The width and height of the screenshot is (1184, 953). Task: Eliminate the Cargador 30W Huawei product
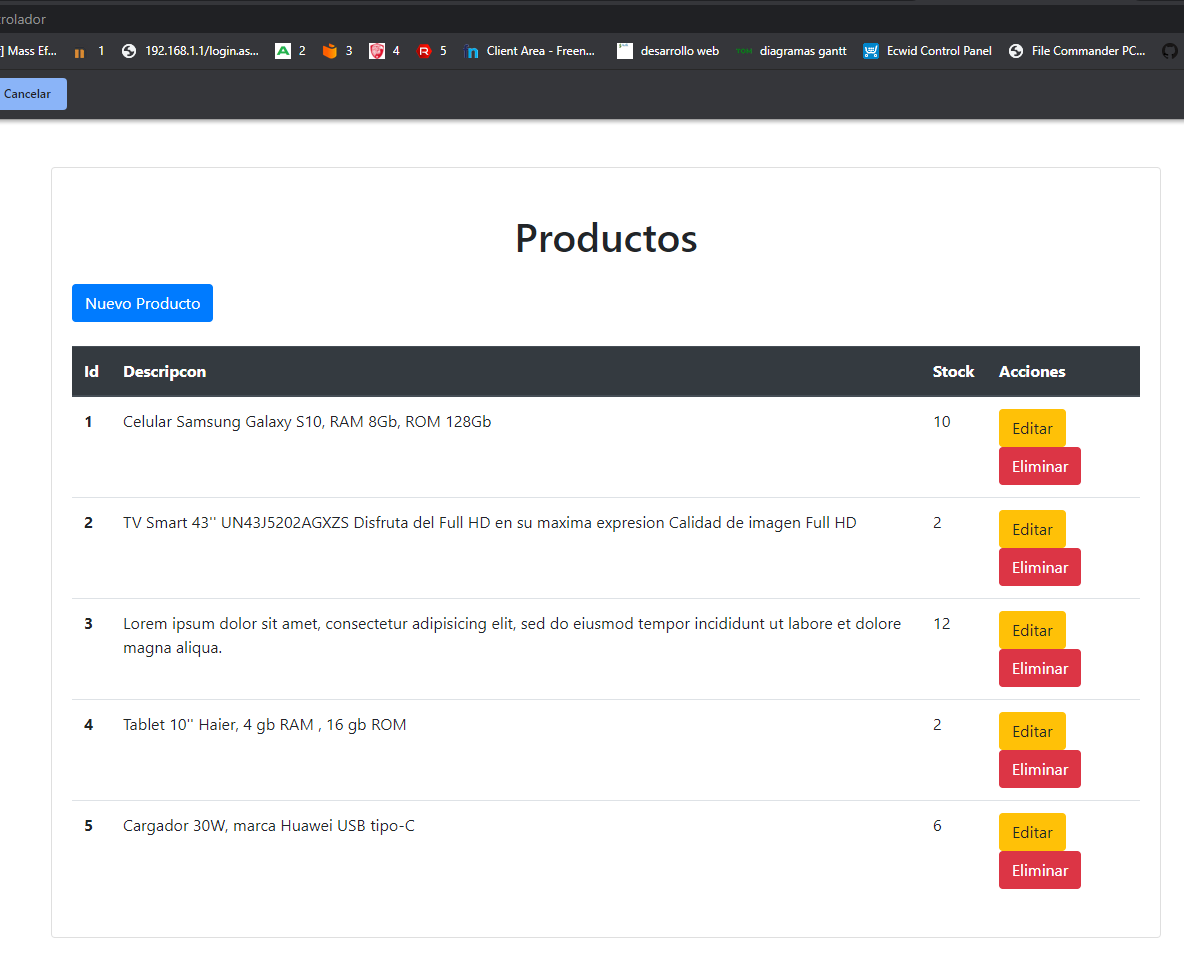point(1039,870)
